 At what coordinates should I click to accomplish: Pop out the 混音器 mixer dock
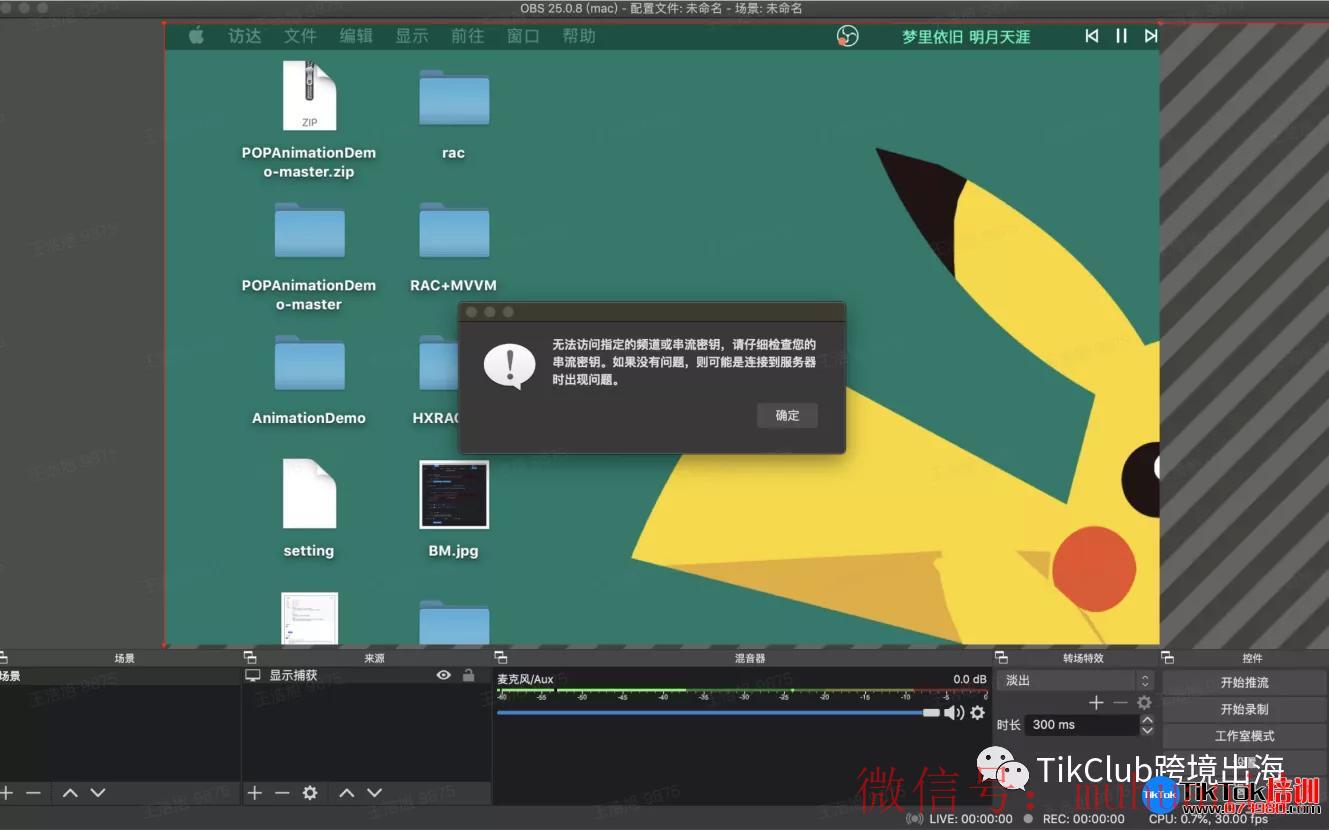click(x=501, y=658)
